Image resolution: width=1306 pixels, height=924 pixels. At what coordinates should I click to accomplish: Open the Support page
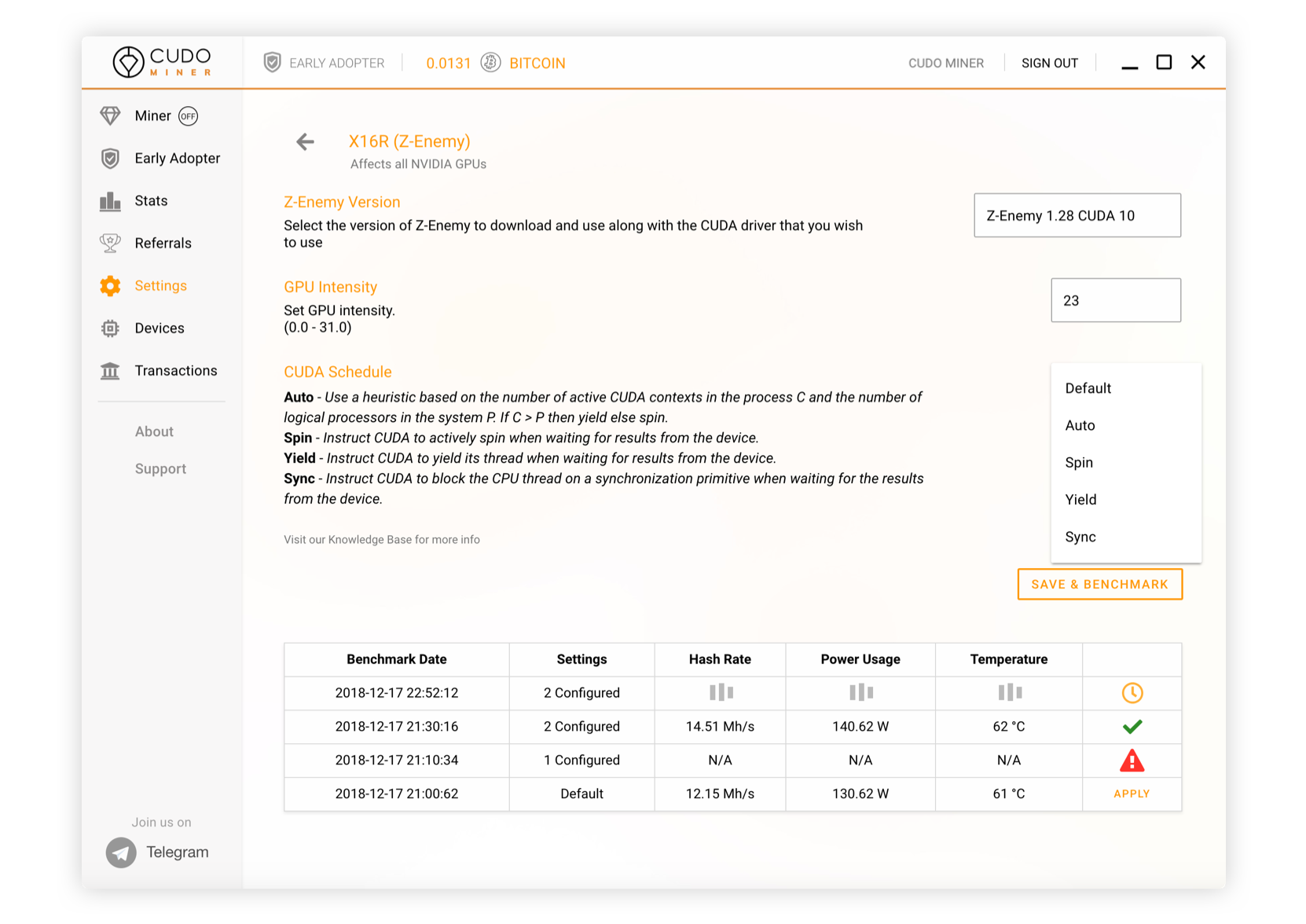click(x=160, y=469)
